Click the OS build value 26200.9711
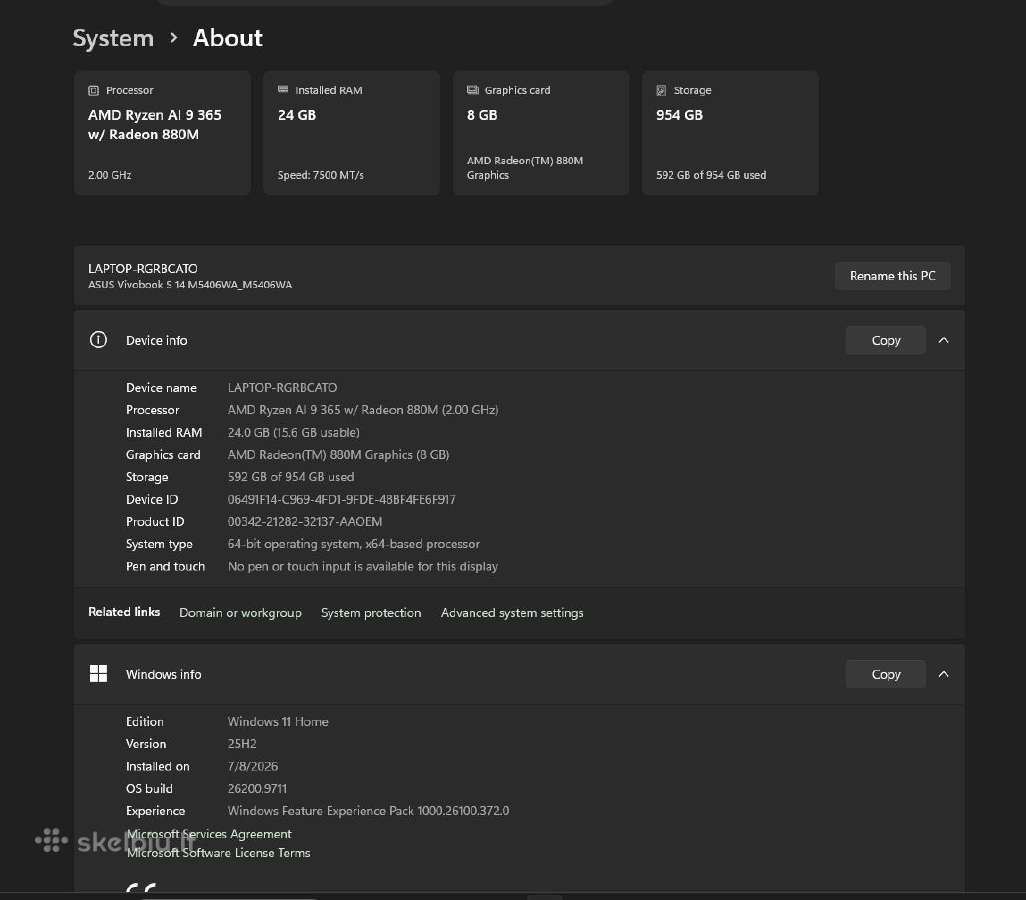Screen dimensions: 1026x900 (257, 789)
